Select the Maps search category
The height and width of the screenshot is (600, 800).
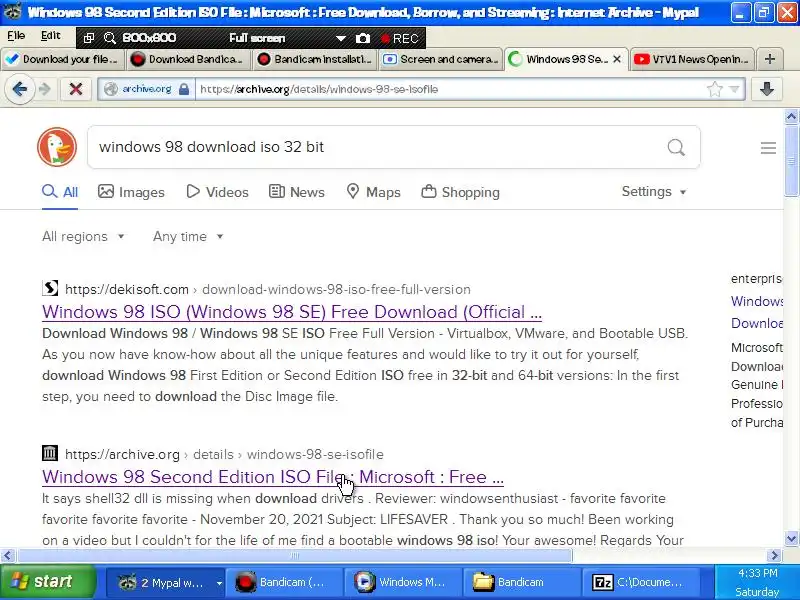click(x=373, y=192)
